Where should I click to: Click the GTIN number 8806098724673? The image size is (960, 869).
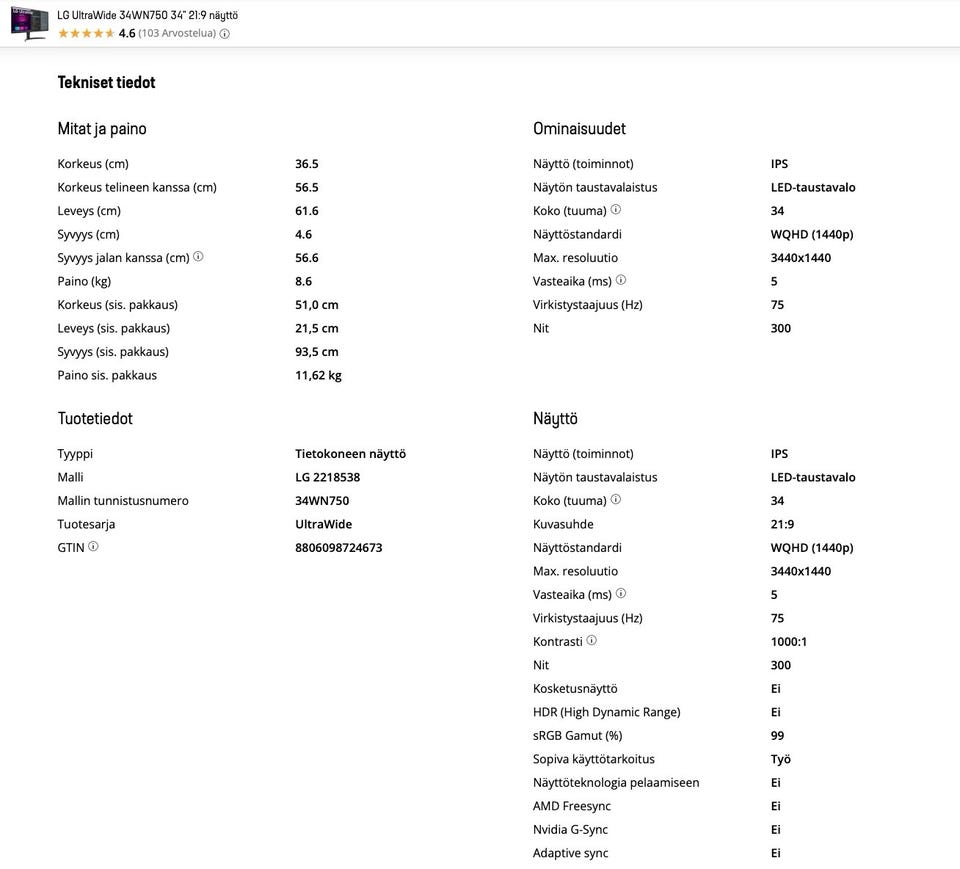pyautogui.click(x=338, y=548)
